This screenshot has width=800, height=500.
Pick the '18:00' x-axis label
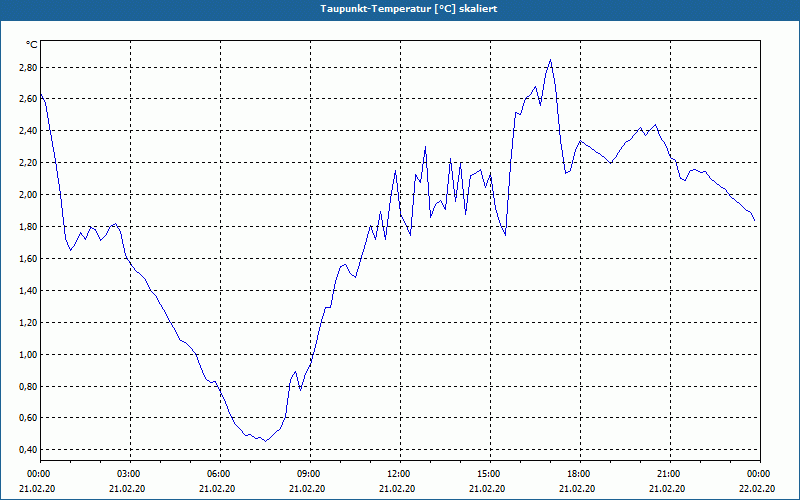point(580,474)
